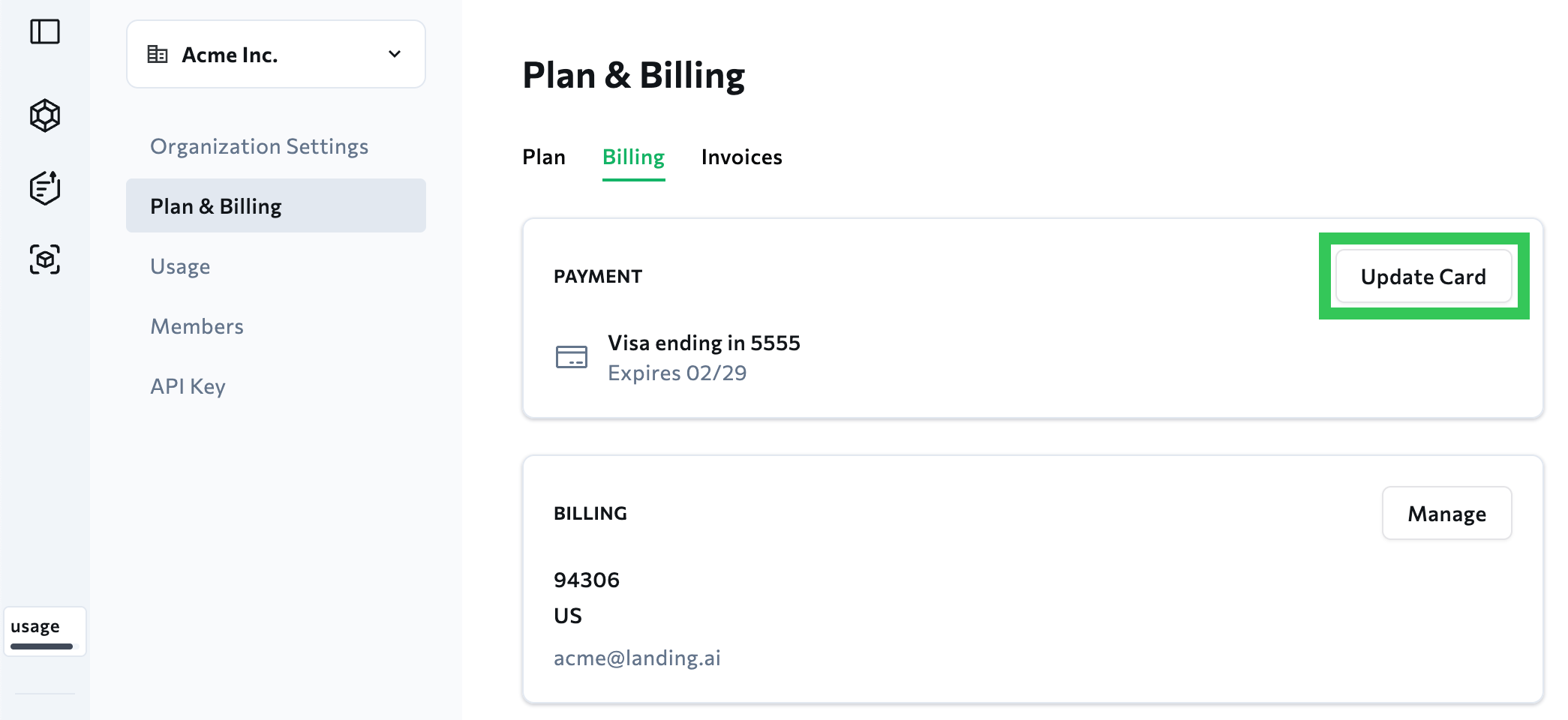Viewport: 1568px width, 720px height.
Task: Switch to the Plan tab
Action: tap(544, 157)
